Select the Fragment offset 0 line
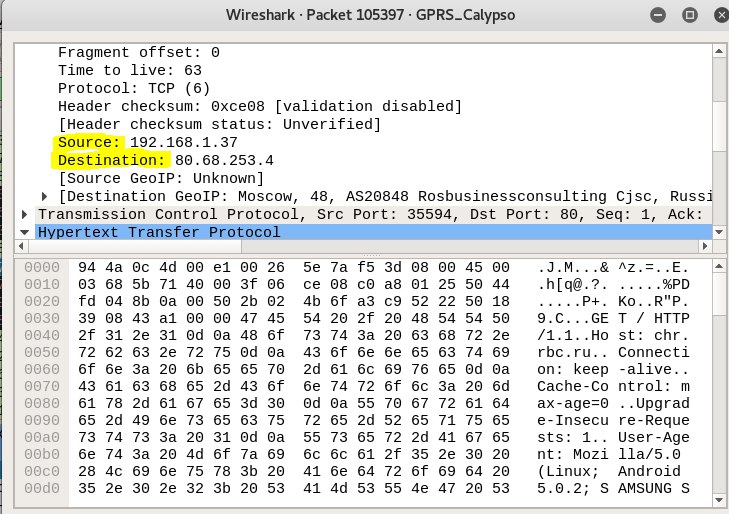The image size is (729, 514). pos(139,52)
